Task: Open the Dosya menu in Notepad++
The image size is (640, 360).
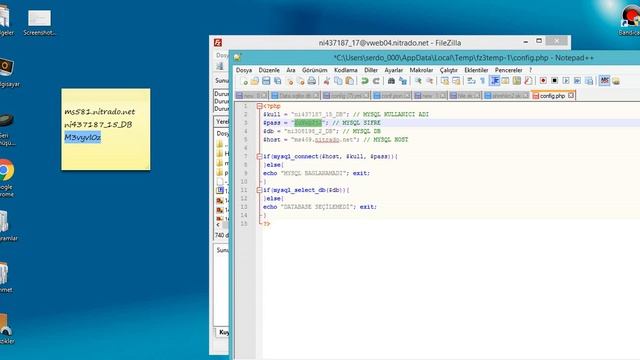Action: point(244,70)
